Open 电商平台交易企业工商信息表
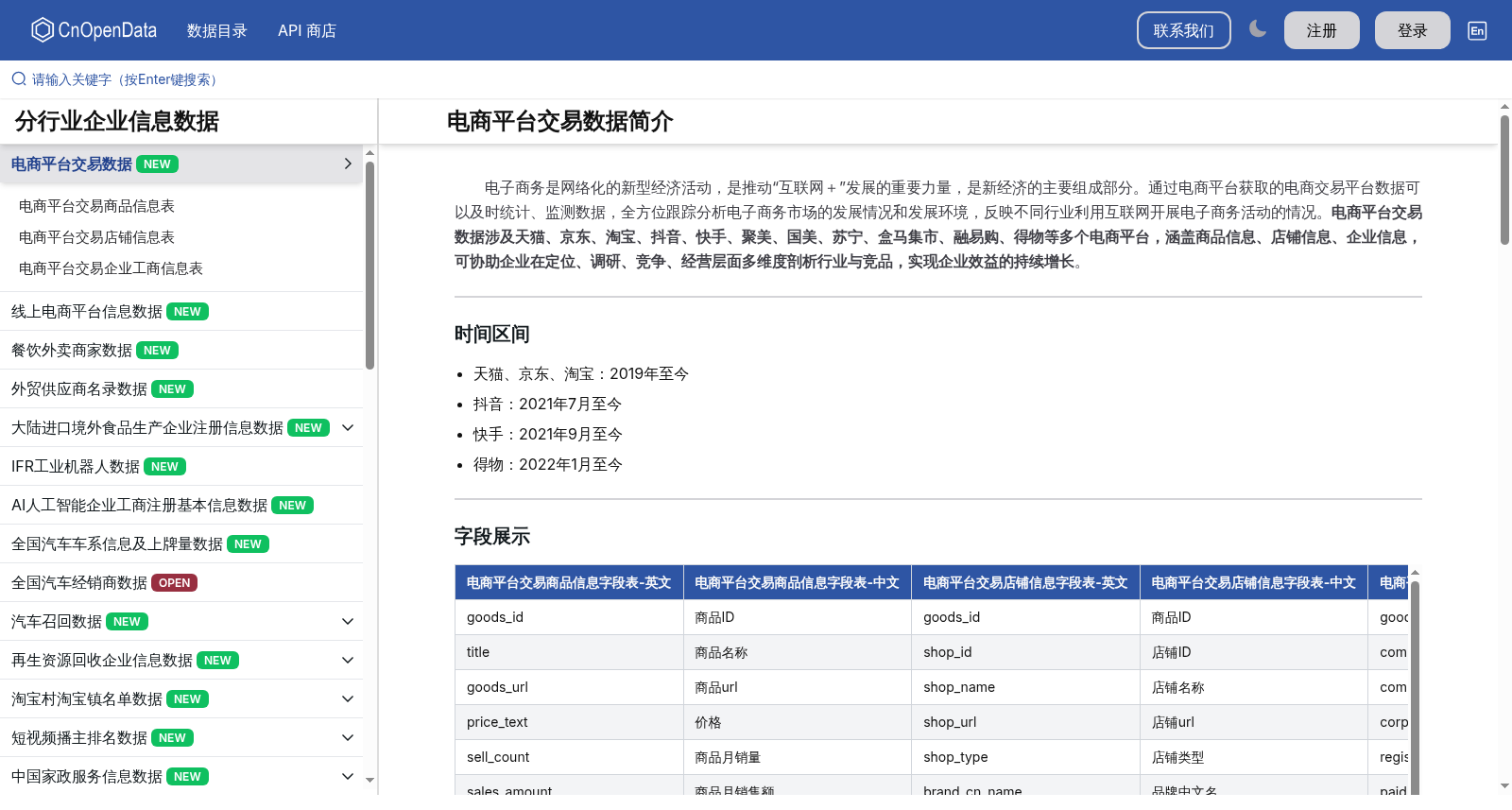 (111, 268)
